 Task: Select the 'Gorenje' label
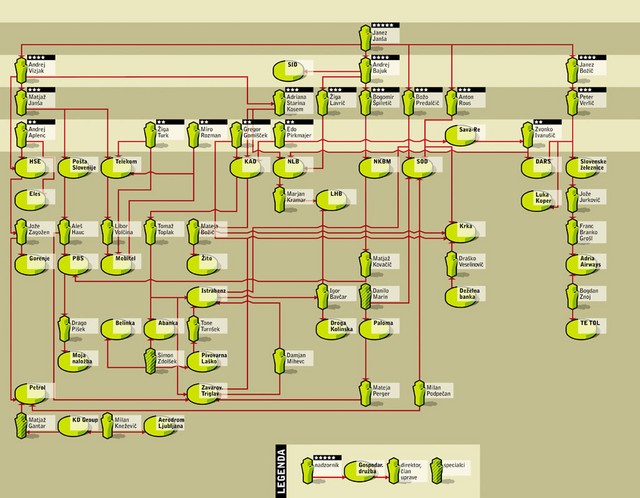(x=39, y=259)
